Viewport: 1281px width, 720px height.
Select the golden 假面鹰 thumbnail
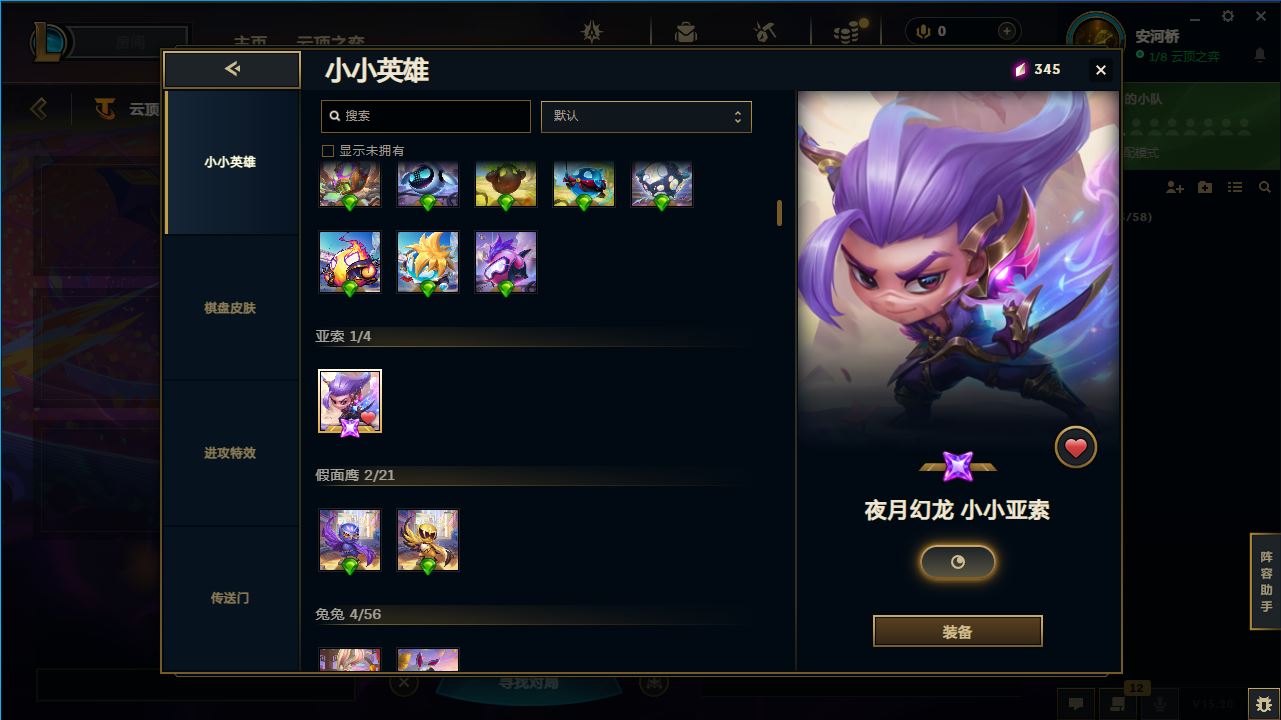[428, 540]
